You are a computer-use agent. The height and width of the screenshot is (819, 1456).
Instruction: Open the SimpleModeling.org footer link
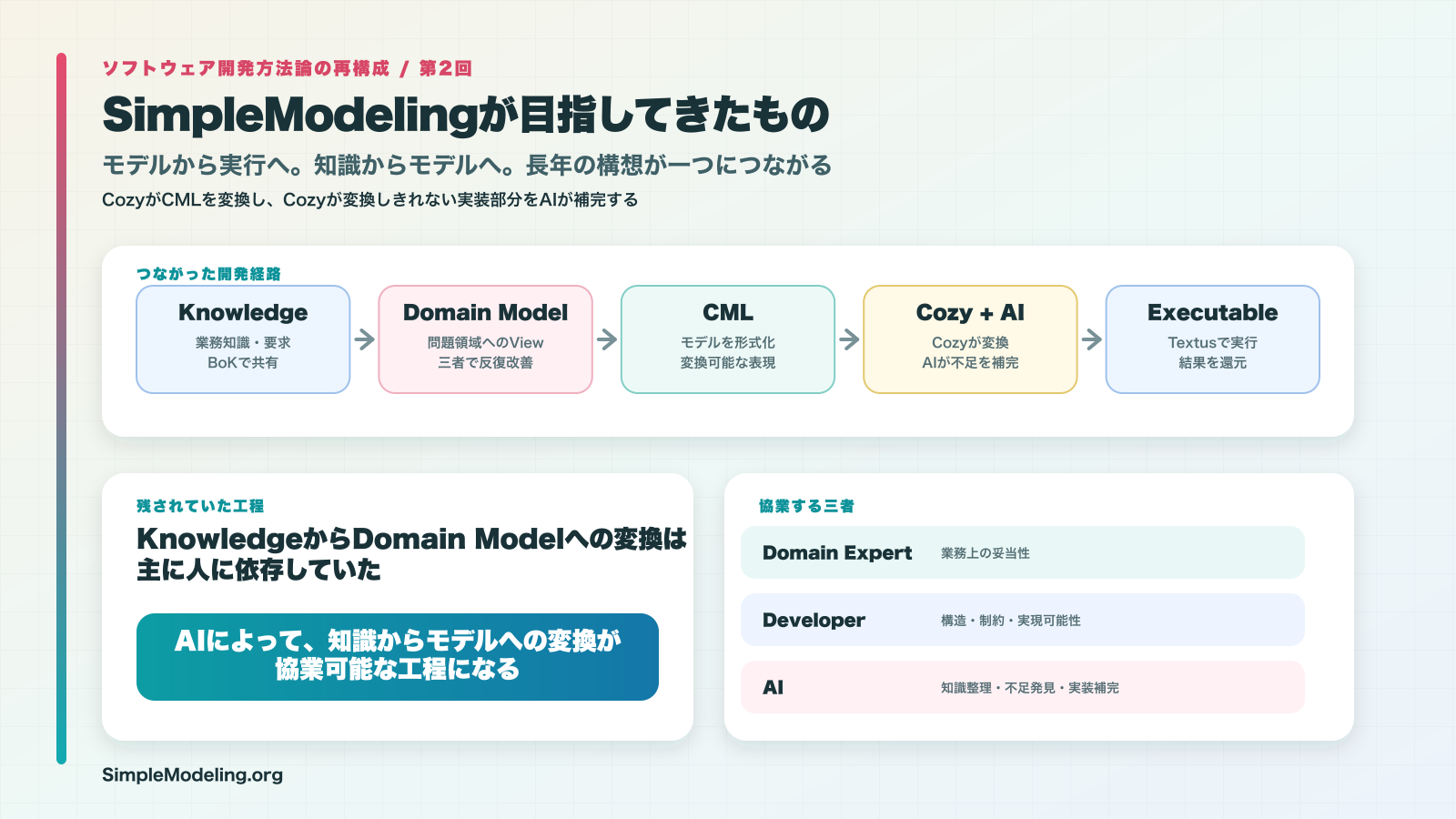192,775
